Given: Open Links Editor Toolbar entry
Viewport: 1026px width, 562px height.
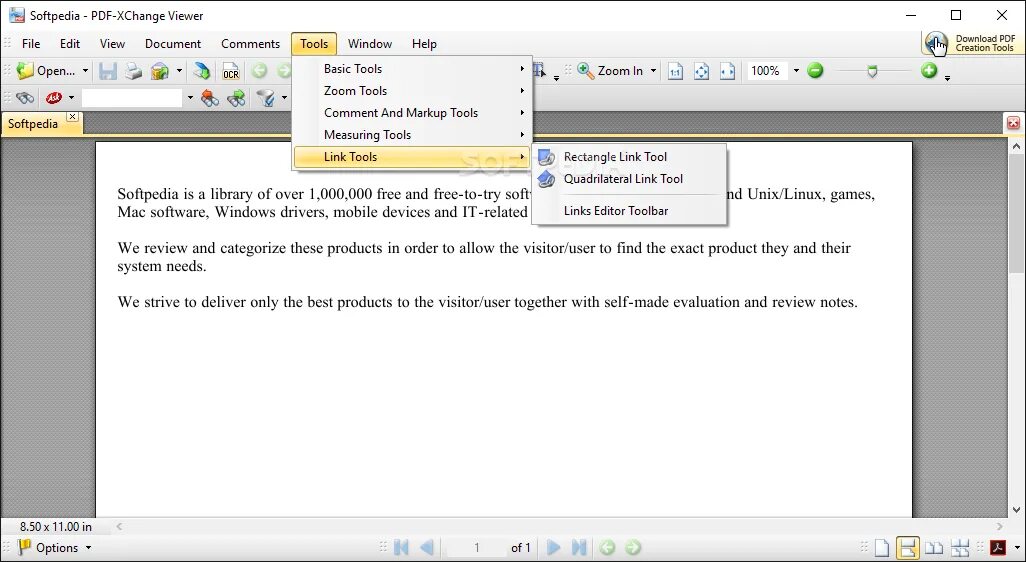Looking at the screenshot, I should pyautogui.click(x=629, y=211).
